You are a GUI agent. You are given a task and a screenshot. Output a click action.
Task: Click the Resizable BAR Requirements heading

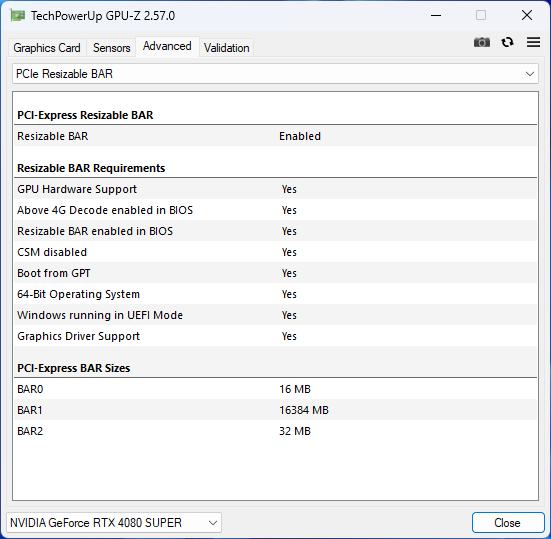[91, 168]
